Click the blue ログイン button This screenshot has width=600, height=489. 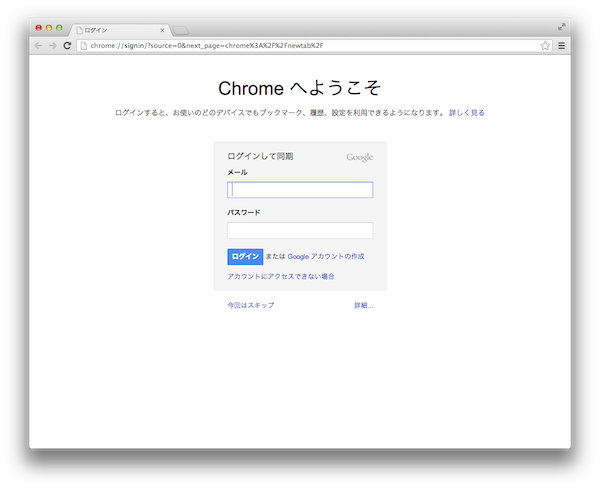(245, 256)
